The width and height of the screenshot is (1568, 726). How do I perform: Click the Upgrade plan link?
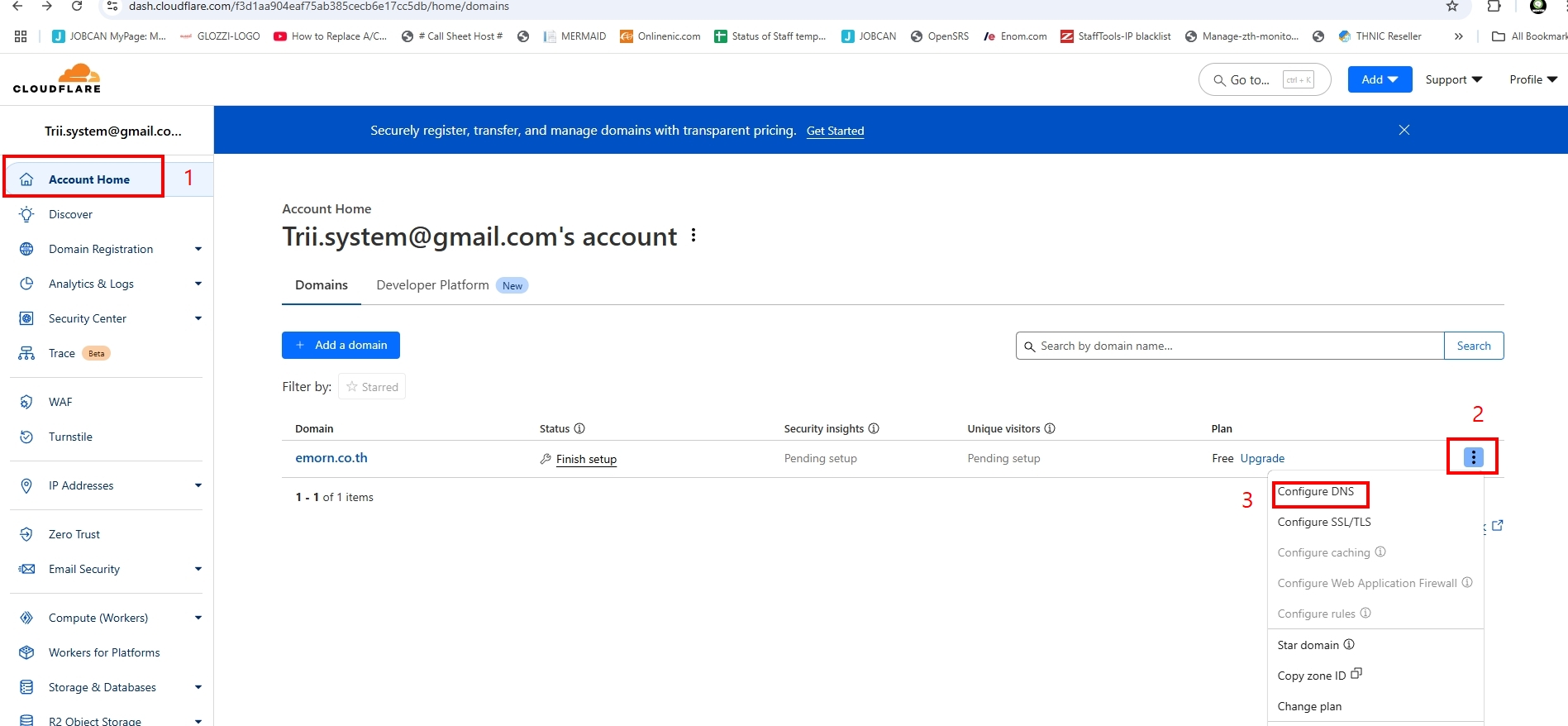pos(1262,458)
